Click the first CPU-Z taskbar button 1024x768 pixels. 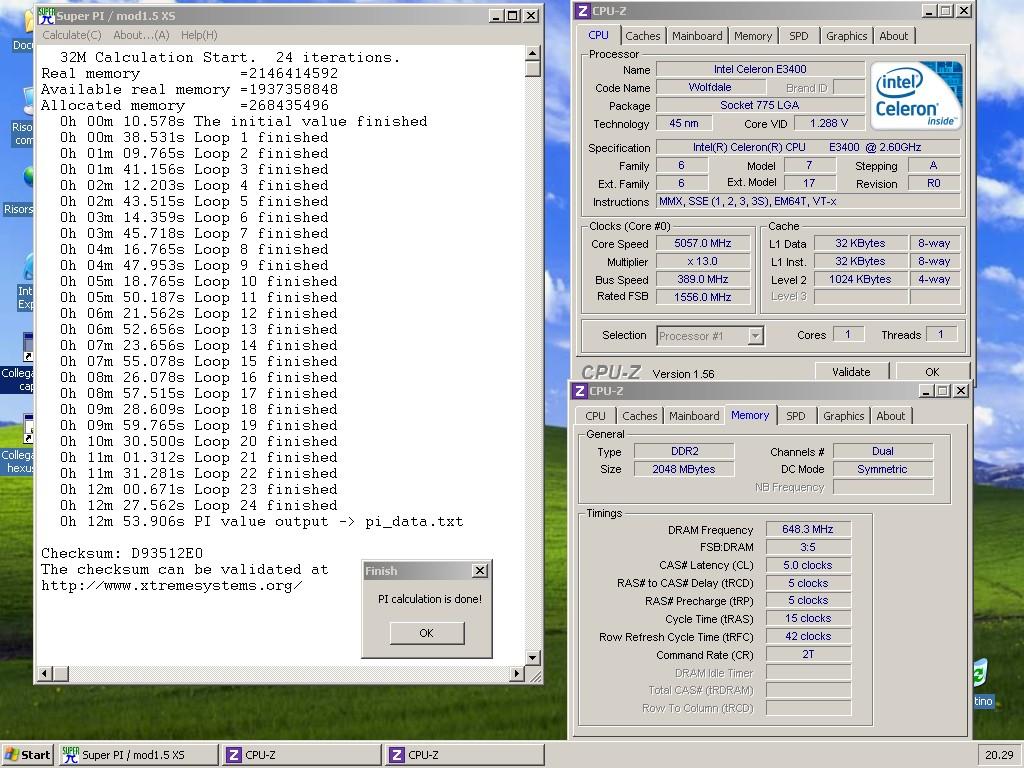(x=301, y=755)
